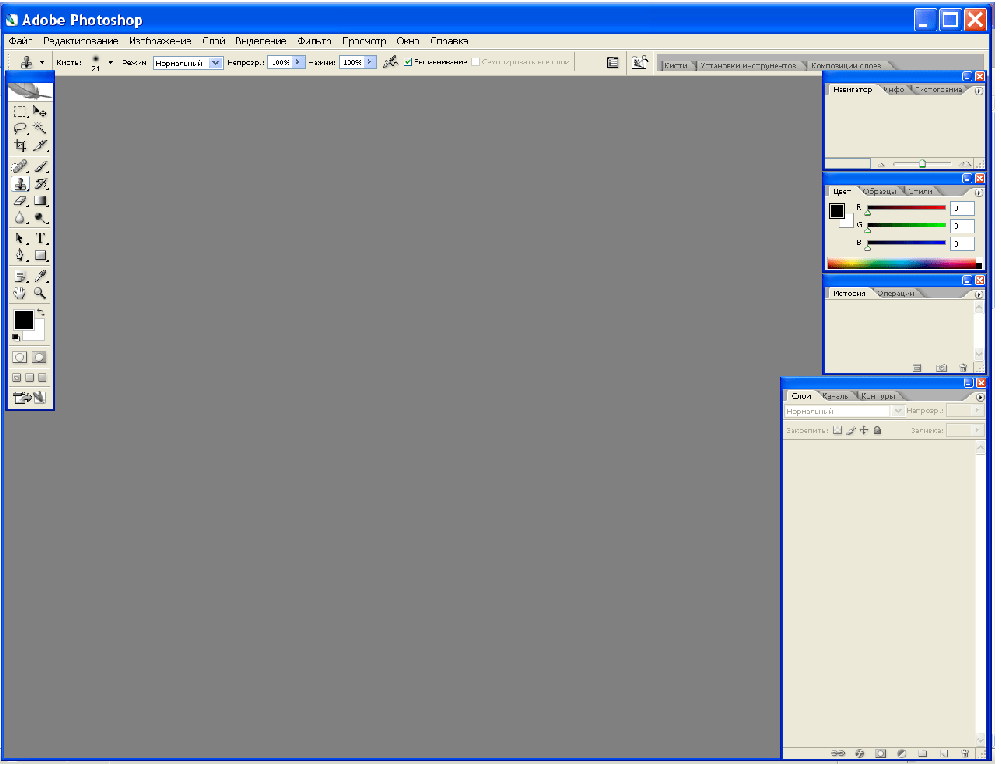Open Layers panel blend mode dropdown
Viewport: 1001px width, 764px height.
point(898,411)
